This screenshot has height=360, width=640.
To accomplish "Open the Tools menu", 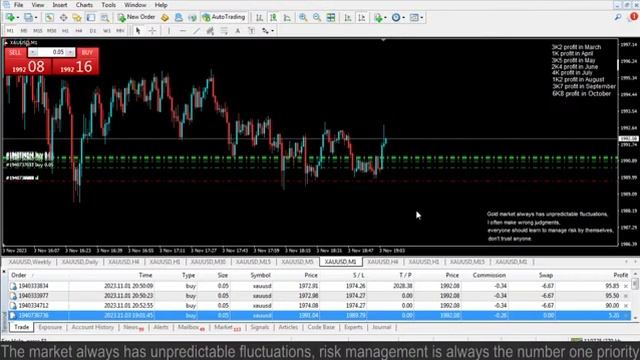I will [x=109, y=5].
